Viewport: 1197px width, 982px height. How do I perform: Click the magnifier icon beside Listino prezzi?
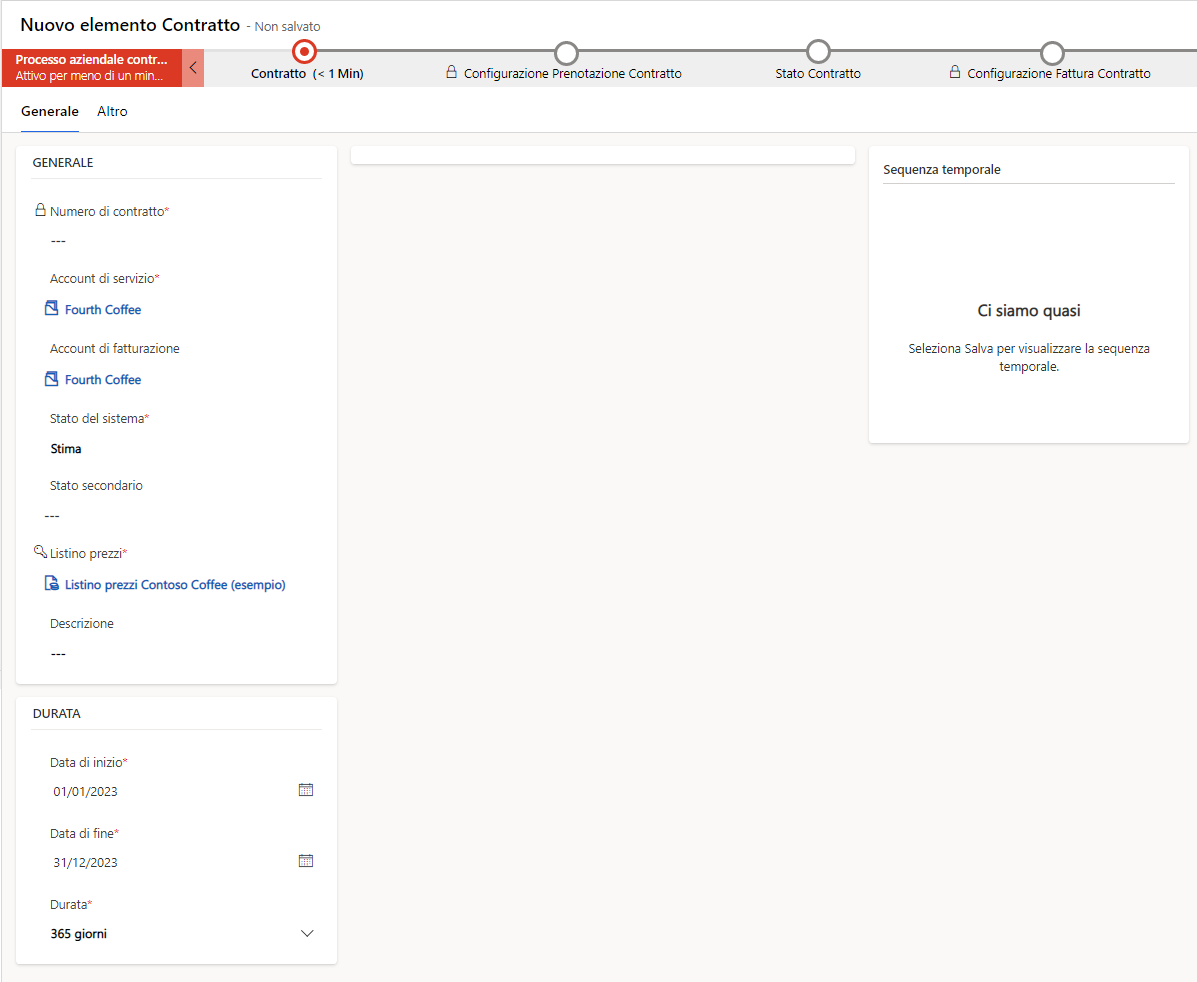[x=40, y=551]
